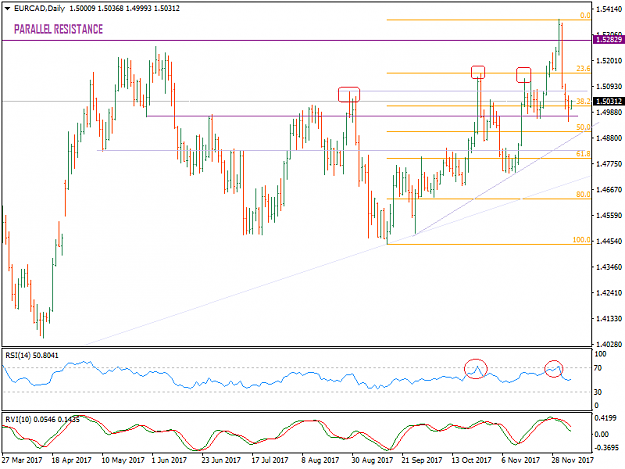This screenshot has height=469, width=625.
Task: Click the 1.43460 price scale value
Action: point(609,267)
